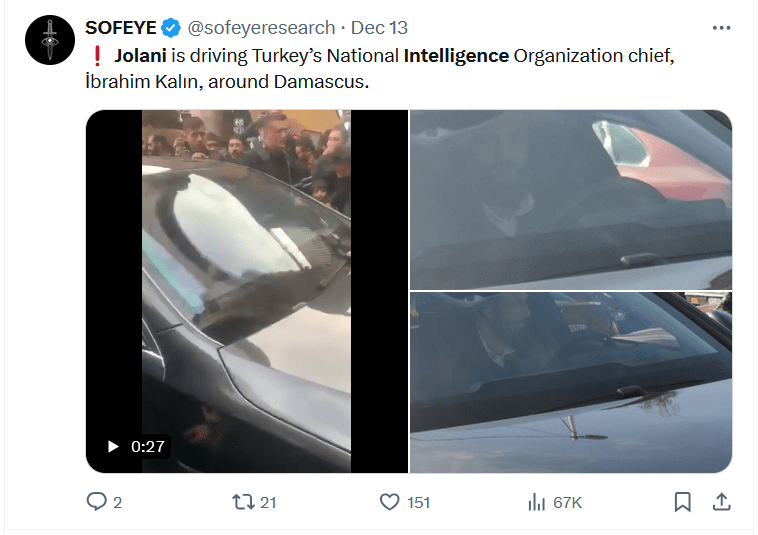Click the 21 reposts count
758x535 pixels.
coord(267,502)
